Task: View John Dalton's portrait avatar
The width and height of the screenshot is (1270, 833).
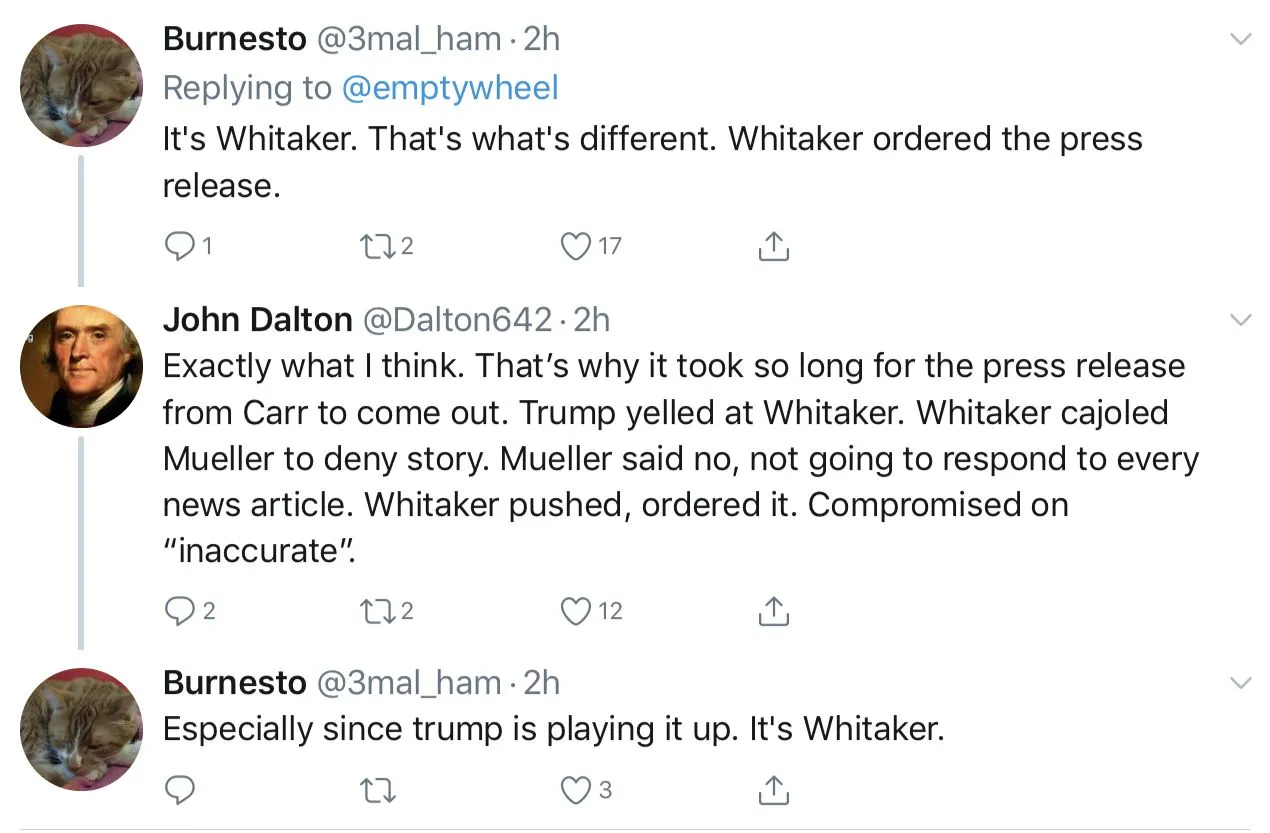Action: [81, 367]
